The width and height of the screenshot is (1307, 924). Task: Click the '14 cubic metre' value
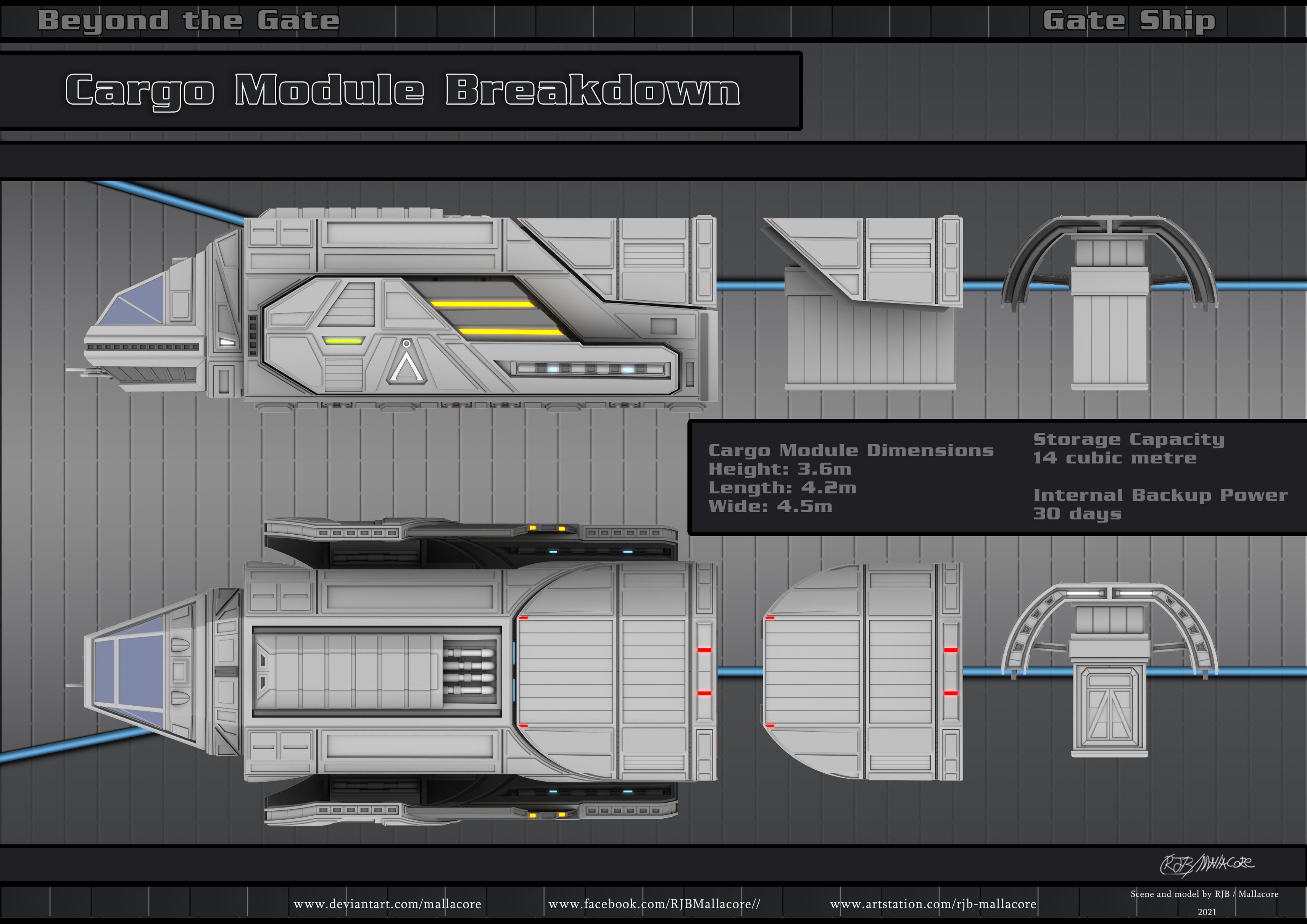coord(1115,458)
